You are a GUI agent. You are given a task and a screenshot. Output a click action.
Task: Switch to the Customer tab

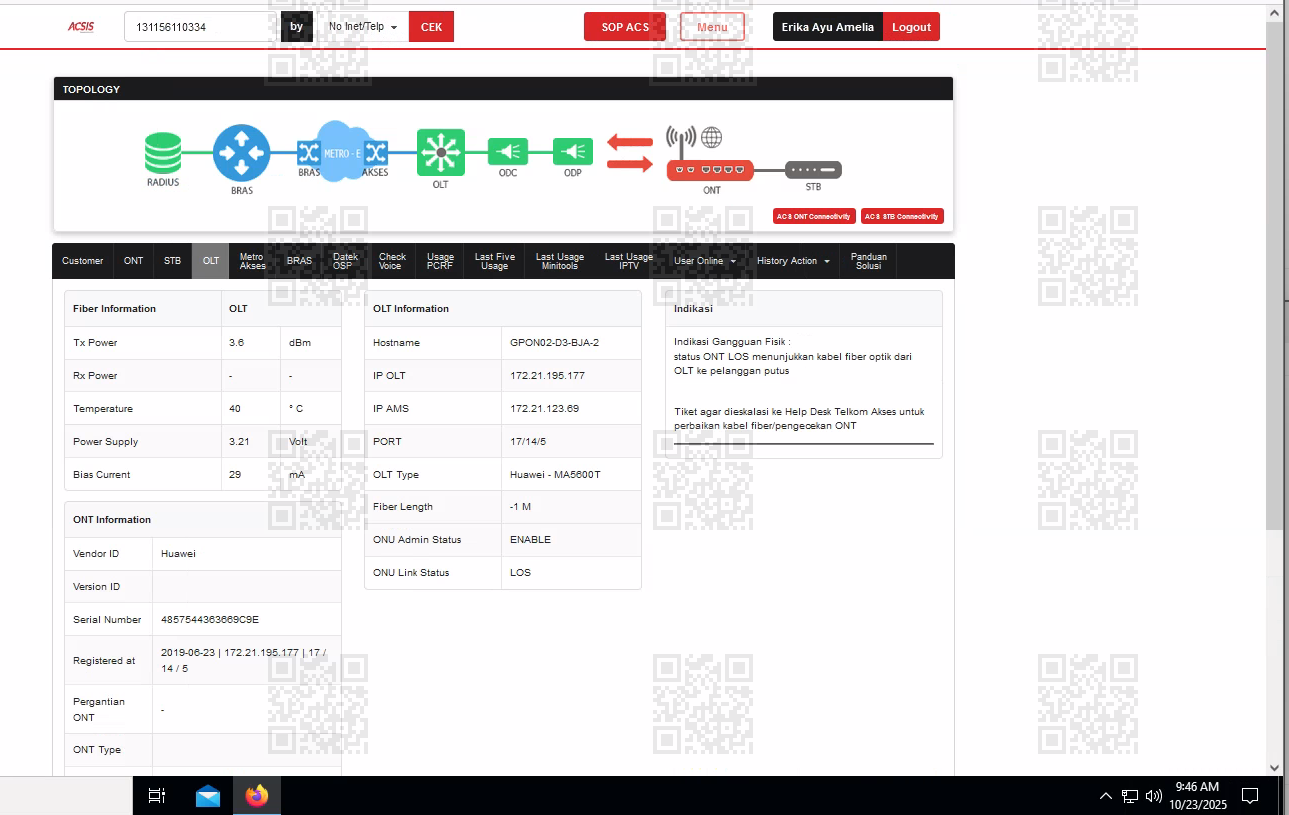tap(83, 261)
